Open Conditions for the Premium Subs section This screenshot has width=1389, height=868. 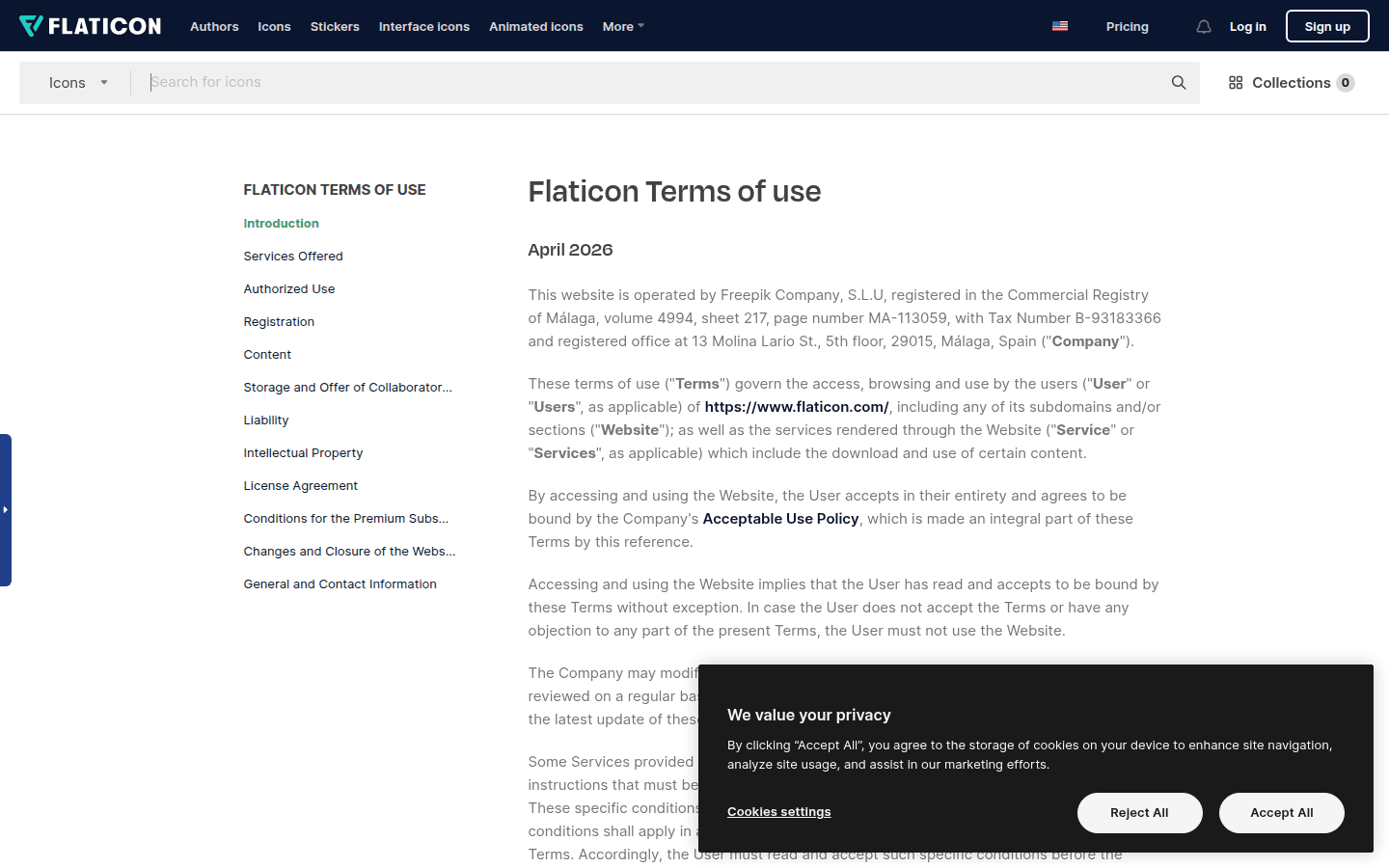345,518
